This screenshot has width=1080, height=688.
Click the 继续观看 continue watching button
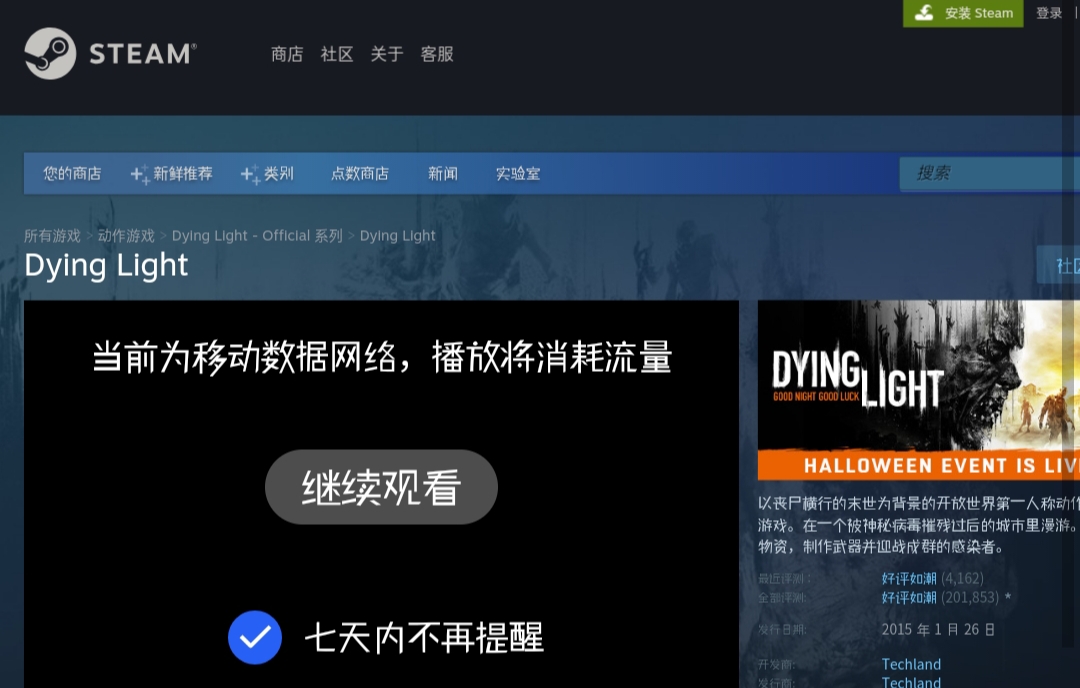382,487
